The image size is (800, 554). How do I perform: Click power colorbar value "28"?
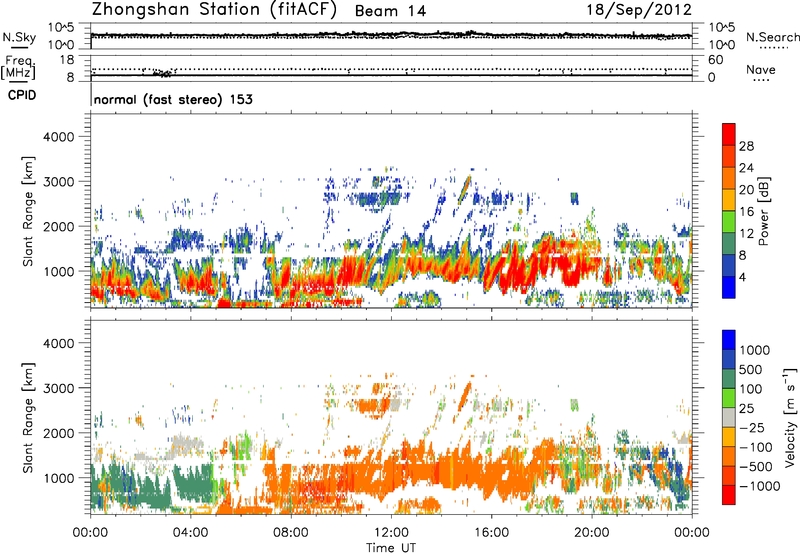coord(746,146)
